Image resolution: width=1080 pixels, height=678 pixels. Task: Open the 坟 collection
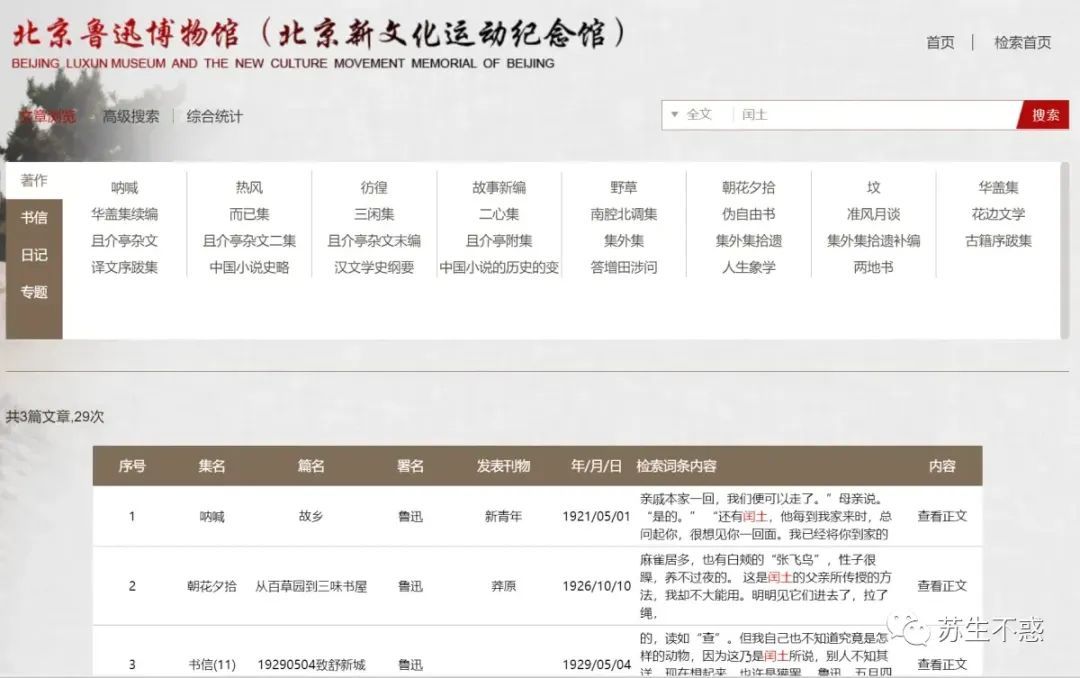tap(873, 187)
